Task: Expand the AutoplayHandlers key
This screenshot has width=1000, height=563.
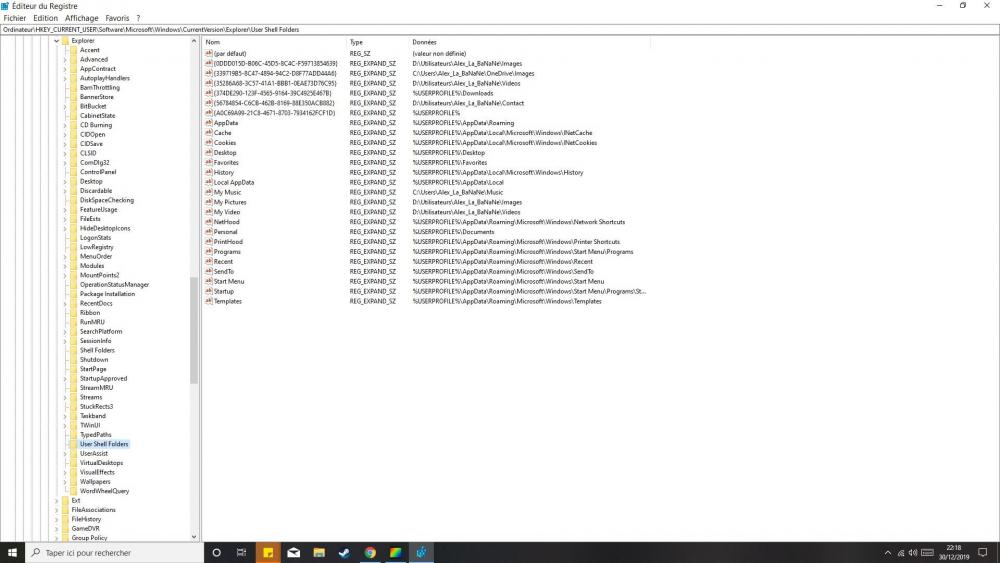Action: tap(65, 78)
